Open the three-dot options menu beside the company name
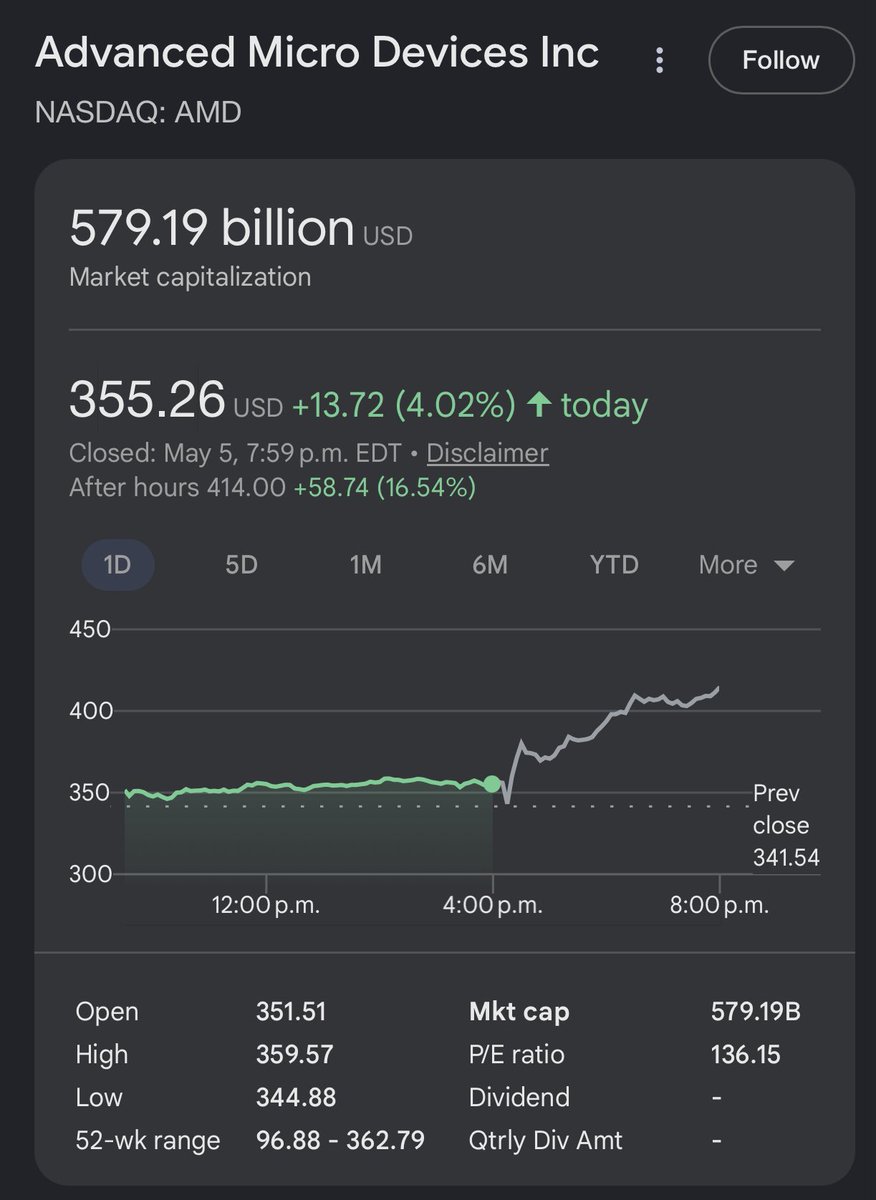Viewport: 876px width, 1200px height. [659, 60]
